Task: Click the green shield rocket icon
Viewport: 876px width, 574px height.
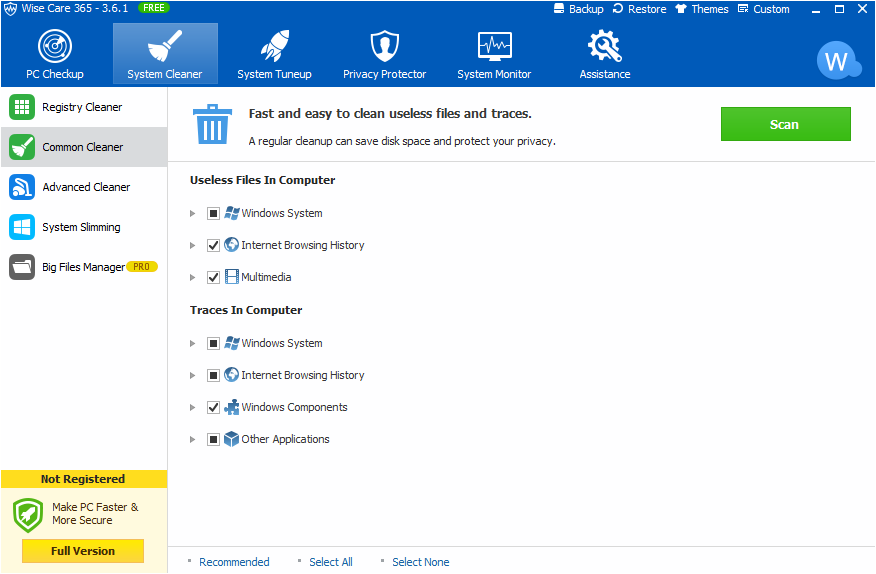Action: (x=28, y=515)
